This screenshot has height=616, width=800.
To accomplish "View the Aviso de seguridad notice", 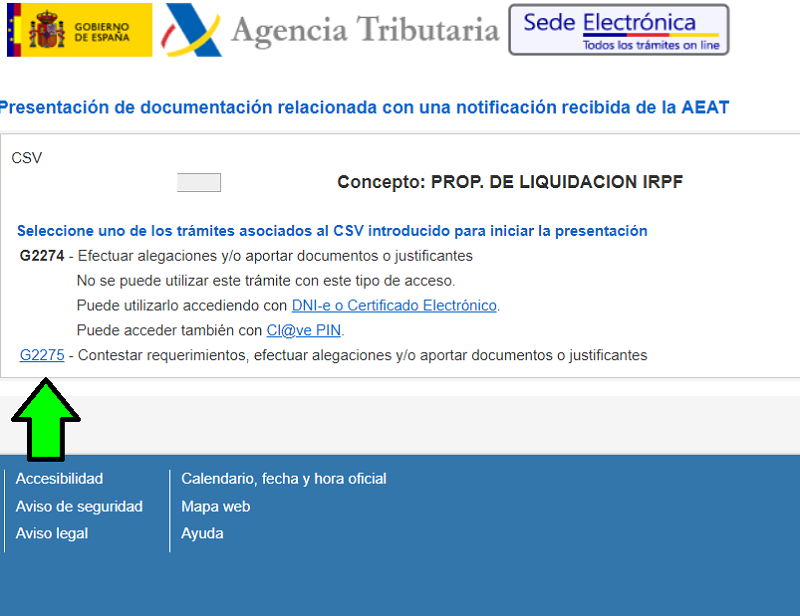I will (x=79, y=506).
